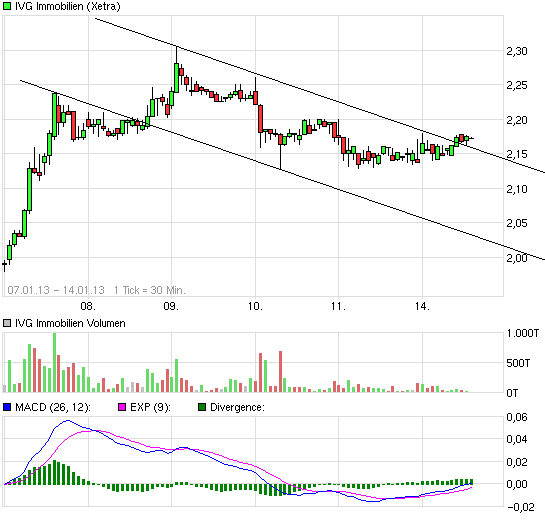Click the 0T volume axis label
545x530 pixels.
coord(512,393)
